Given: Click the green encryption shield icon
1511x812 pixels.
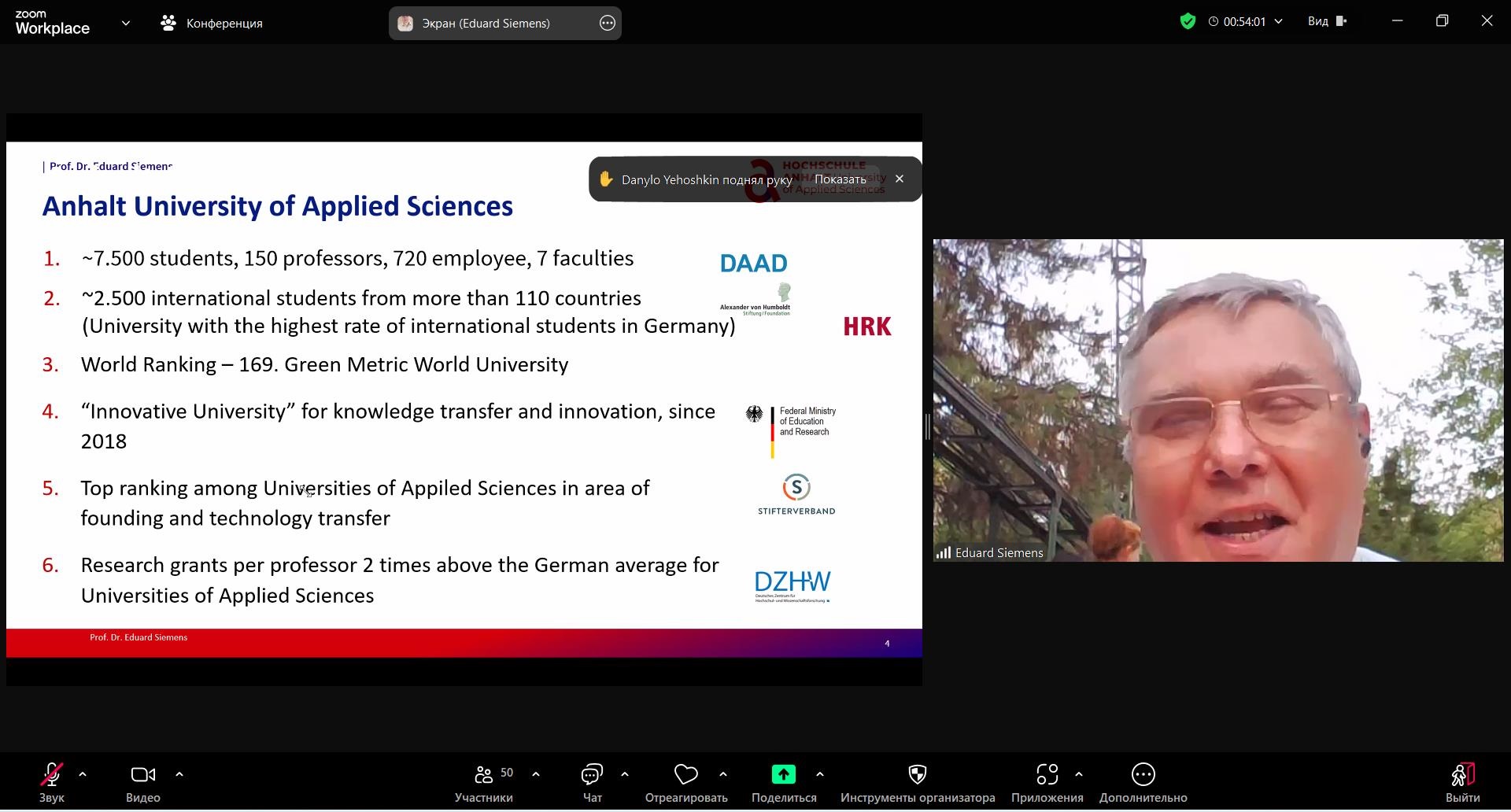Looking at the screenshot, I should click(1188, 22).
